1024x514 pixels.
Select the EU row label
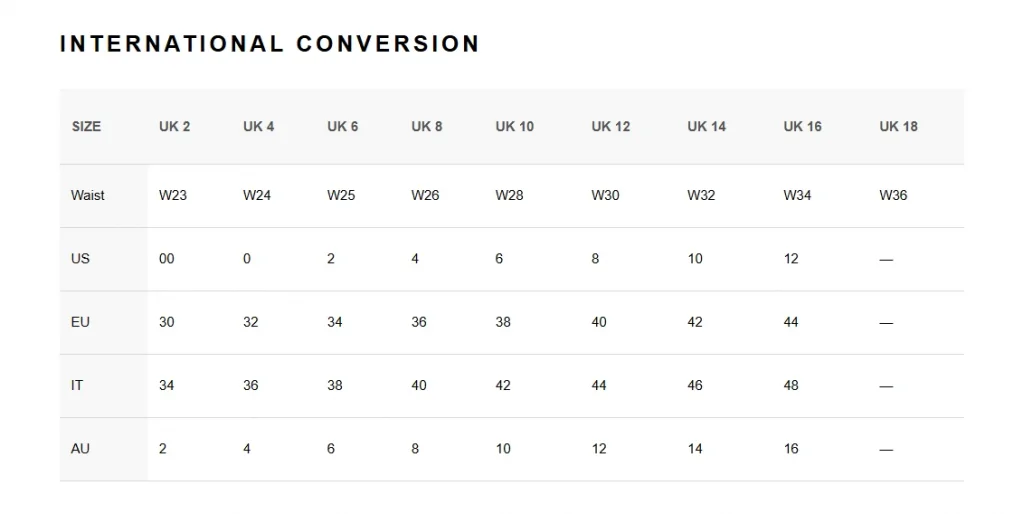pos(81,322)
